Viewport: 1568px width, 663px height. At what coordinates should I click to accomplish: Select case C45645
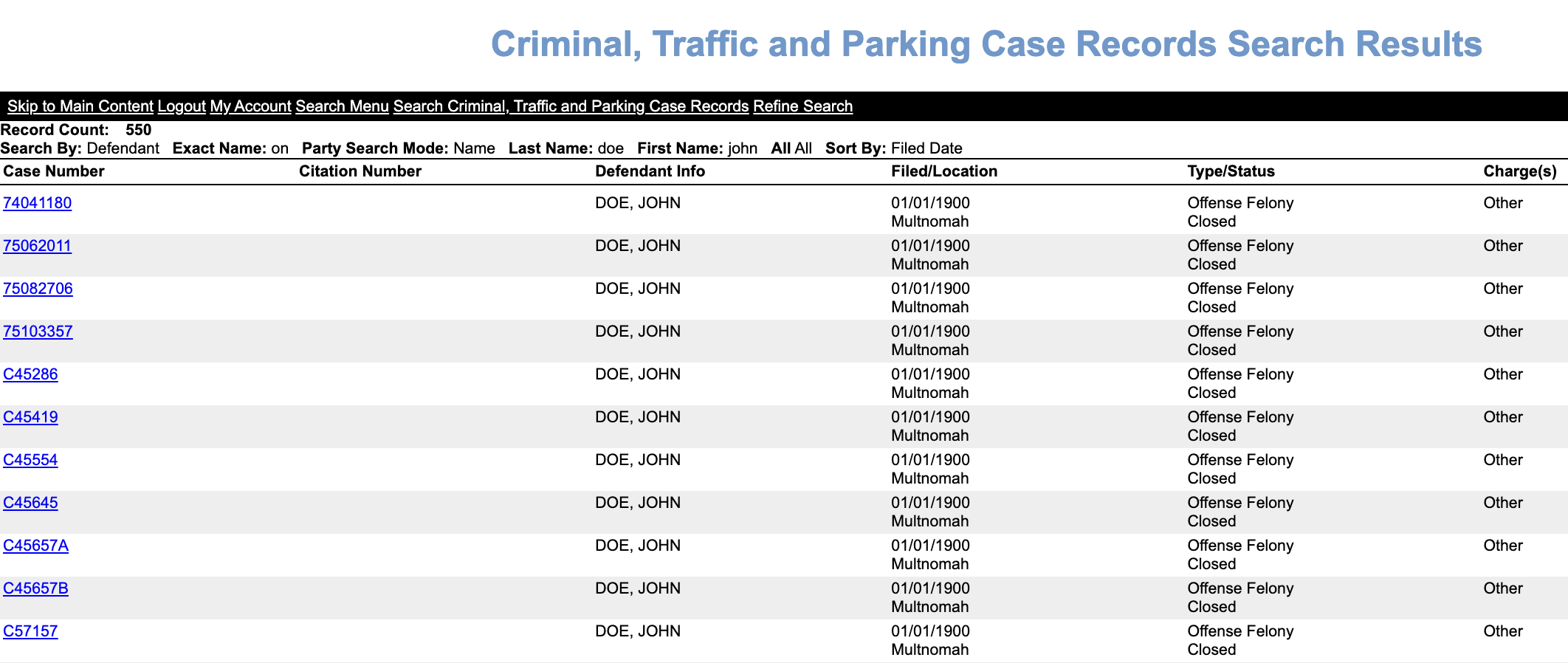point(30,503)
